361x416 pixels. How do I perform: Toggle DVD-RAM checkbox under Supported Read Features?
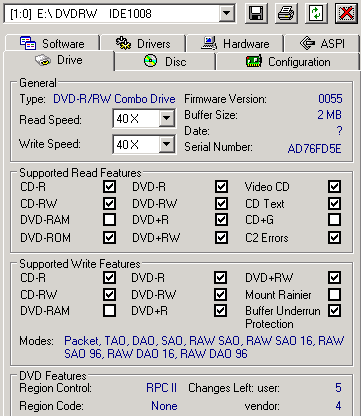[x=109, y=220]
